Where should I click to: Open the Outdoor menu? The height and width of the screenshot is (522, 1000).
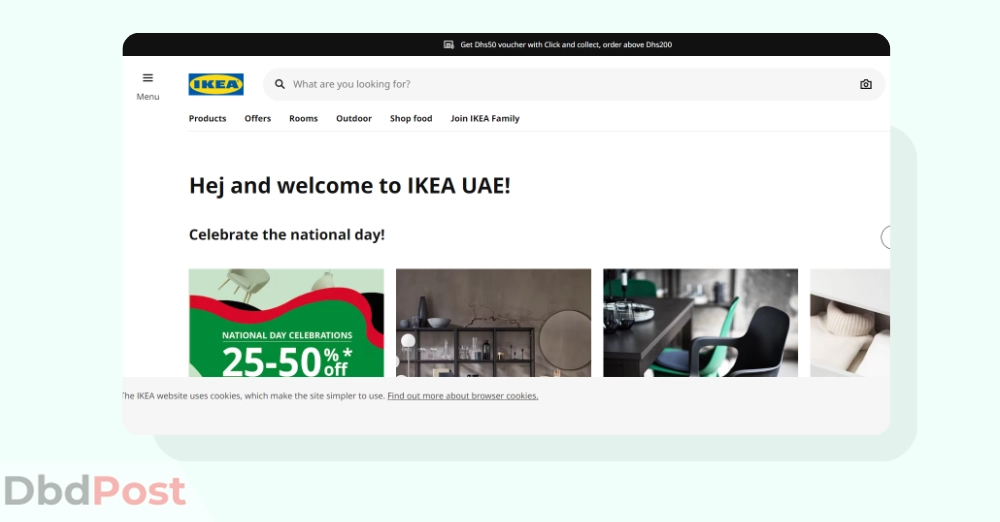tap(354, 119)
